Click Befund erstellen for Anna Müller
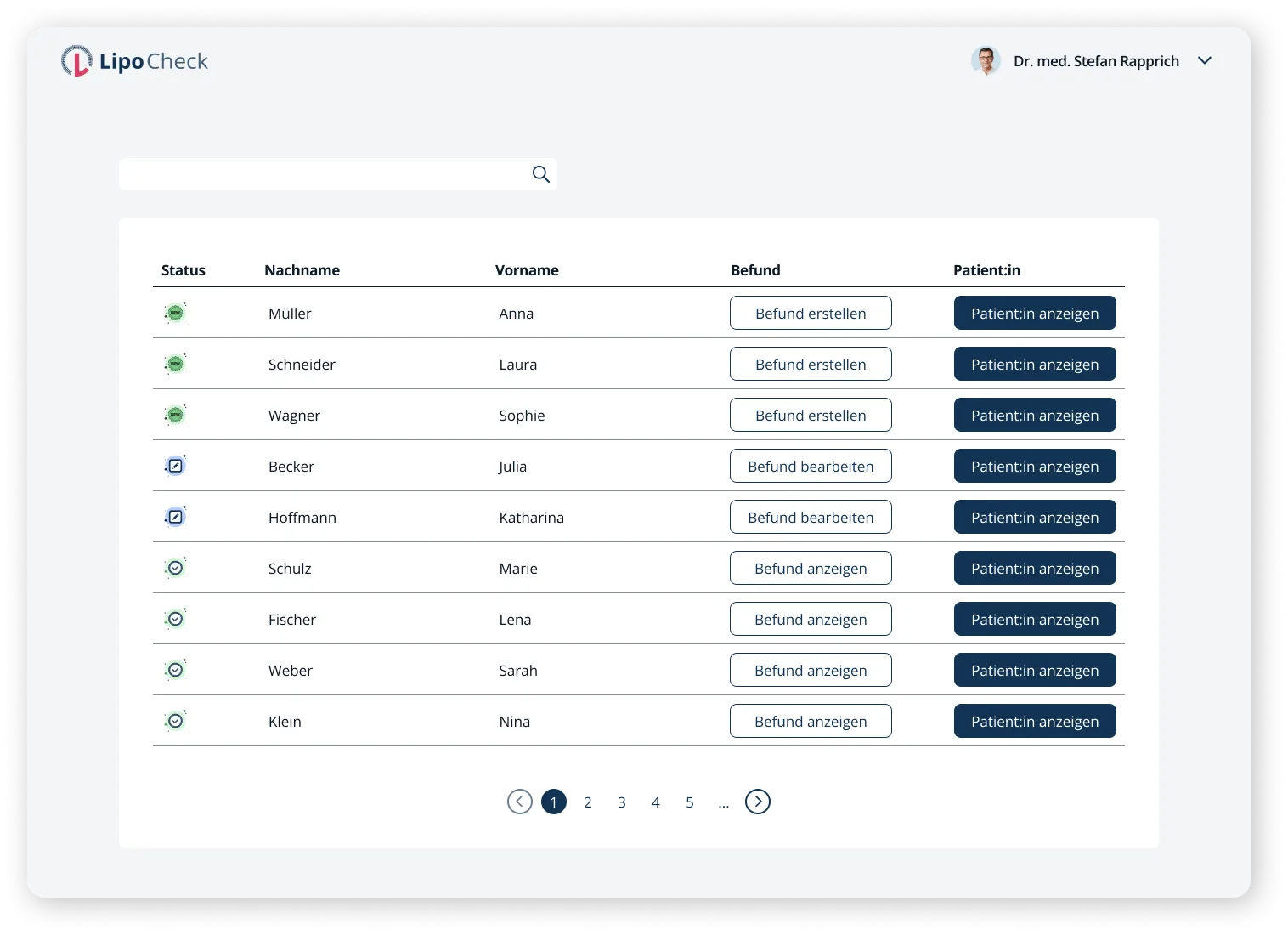1288x935 pixels. [x=810, y=313]
